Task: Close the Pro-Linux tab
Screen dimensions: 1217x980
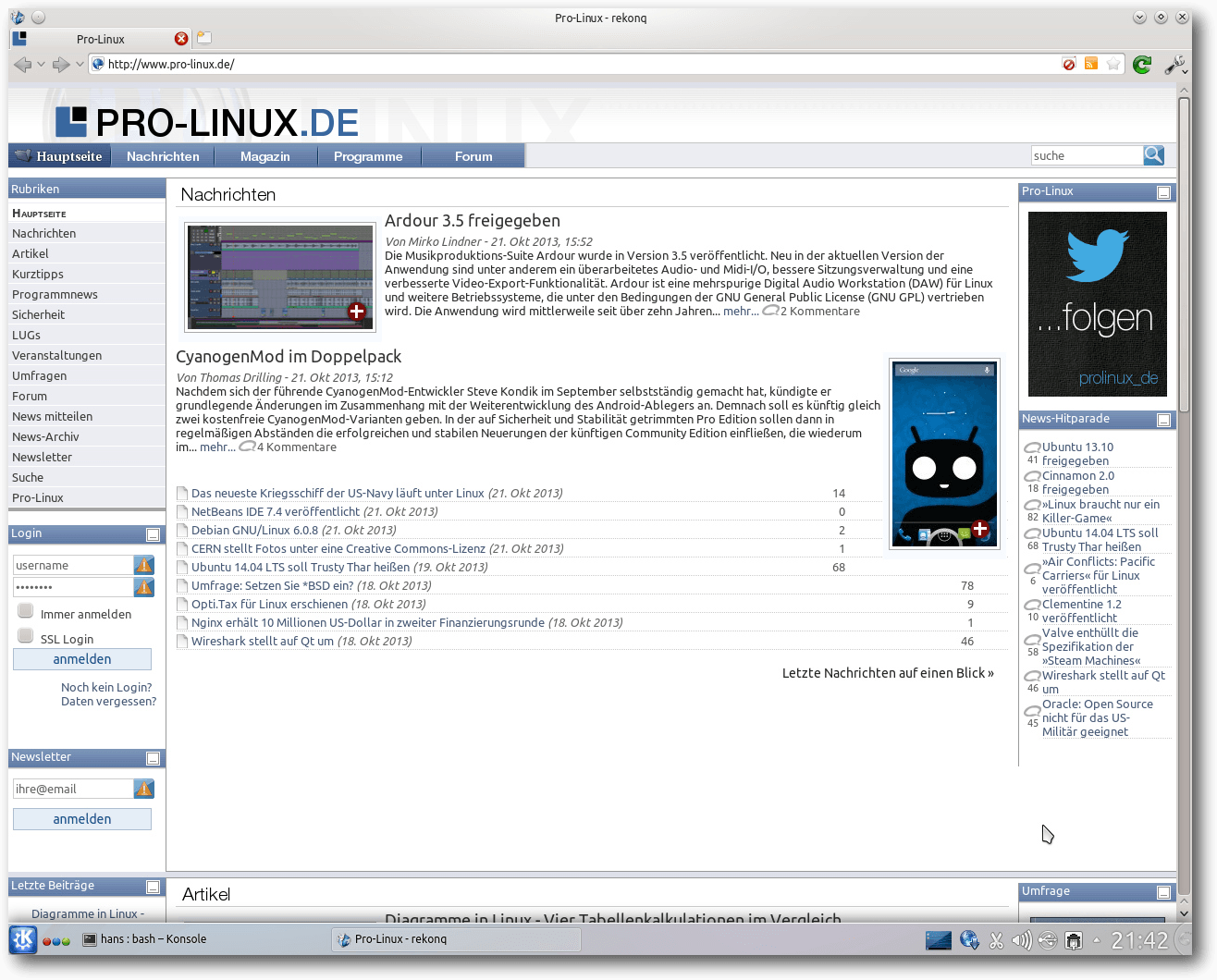Action: click(x=181, y=39)
